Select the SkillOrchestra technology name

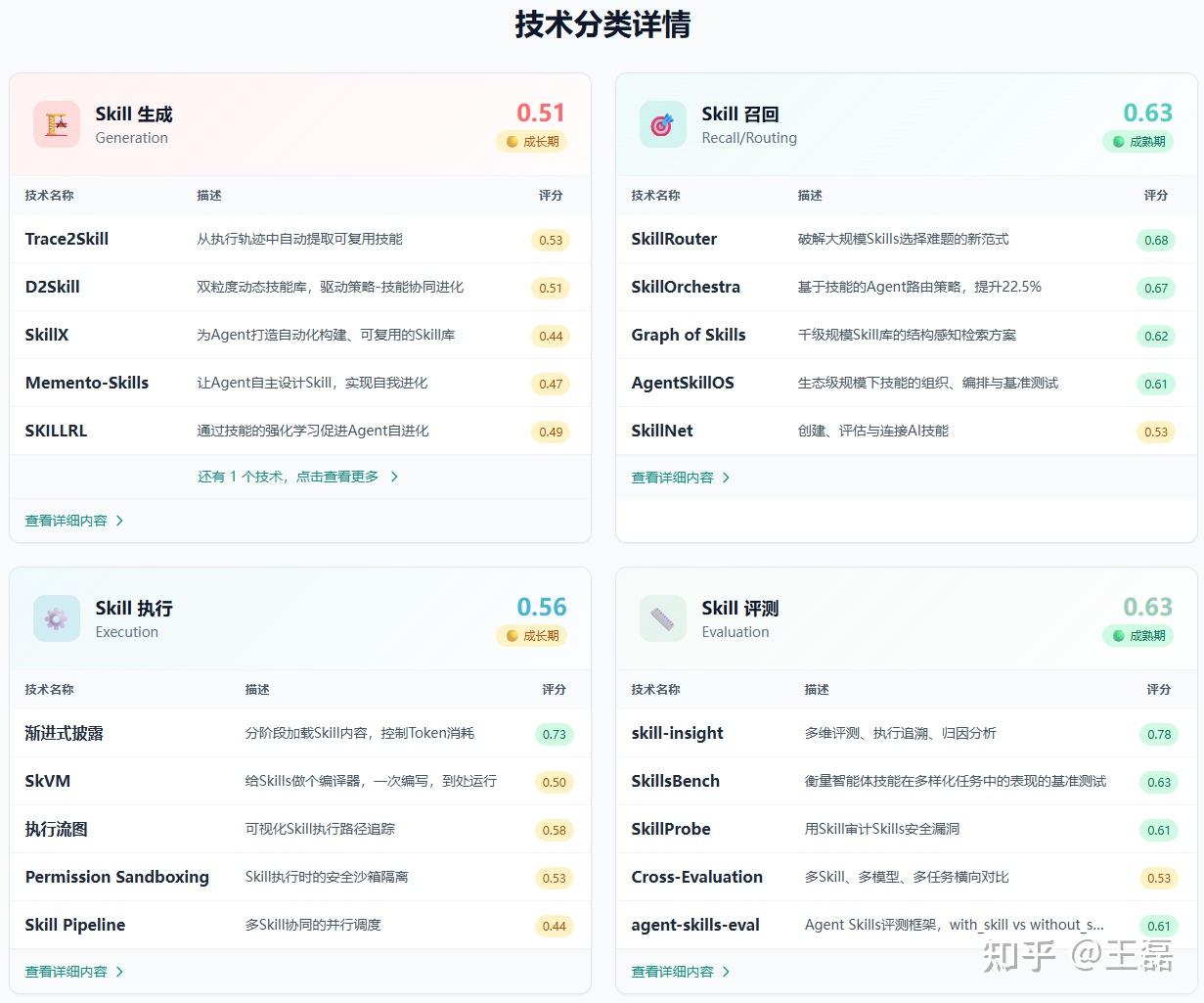click(x=686, y=288)
